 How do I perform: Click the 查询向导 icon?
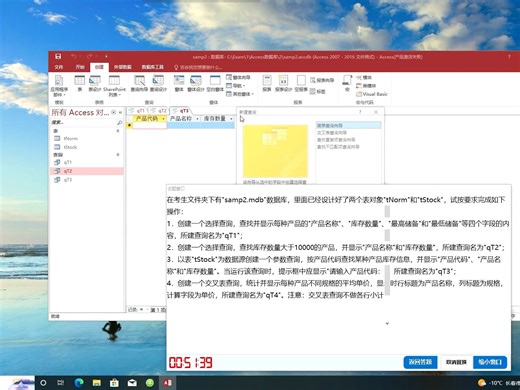click(139, 83)
